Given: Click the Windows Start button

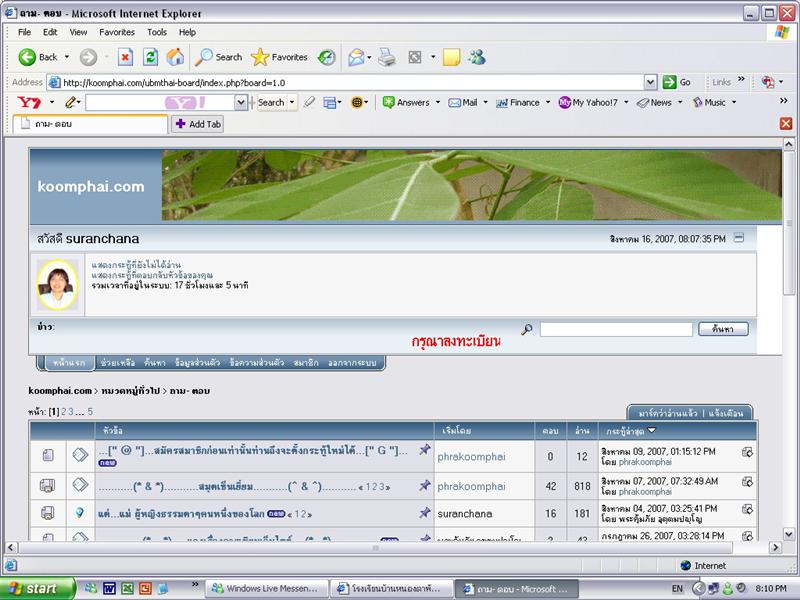Looking at the screenshot, I should 37,589.
